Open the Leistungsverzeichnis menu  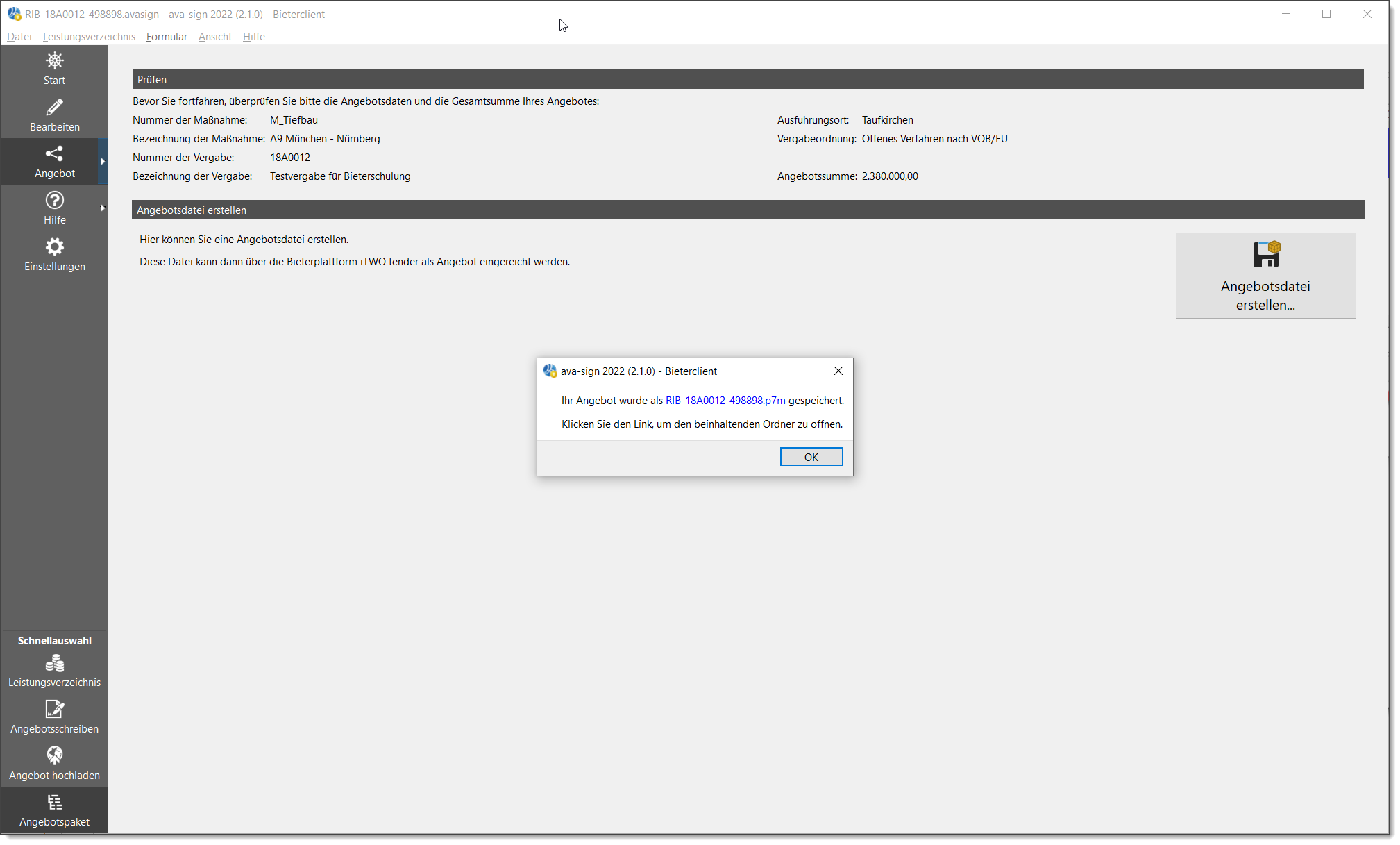(x=89, y=37)
